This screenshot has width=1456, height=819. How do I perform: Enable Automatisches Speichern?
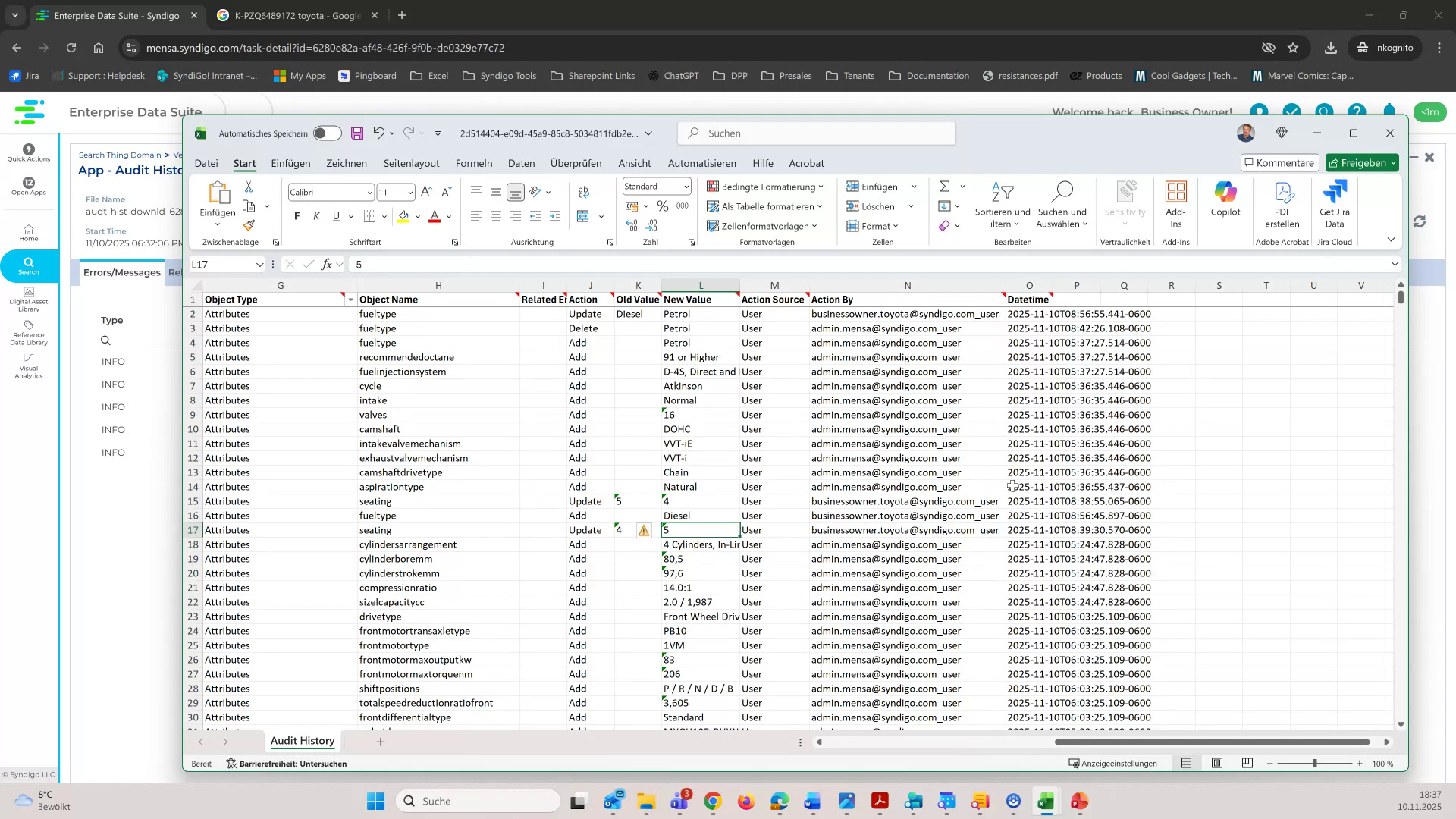coord(327,133)
